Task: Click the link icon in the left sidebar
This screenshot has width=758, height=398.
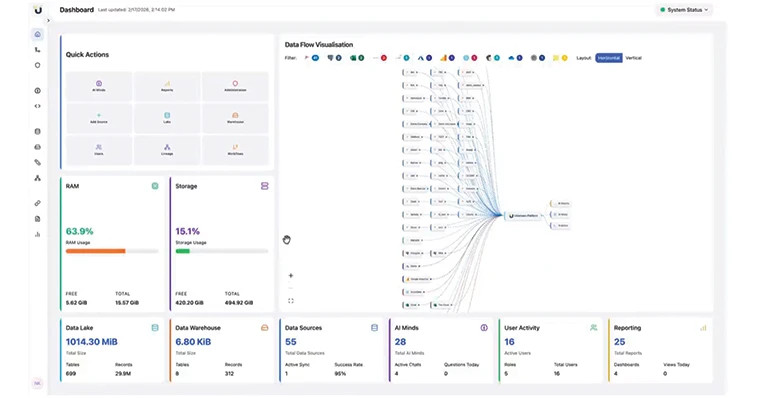Action: click(x=38, y=204)
